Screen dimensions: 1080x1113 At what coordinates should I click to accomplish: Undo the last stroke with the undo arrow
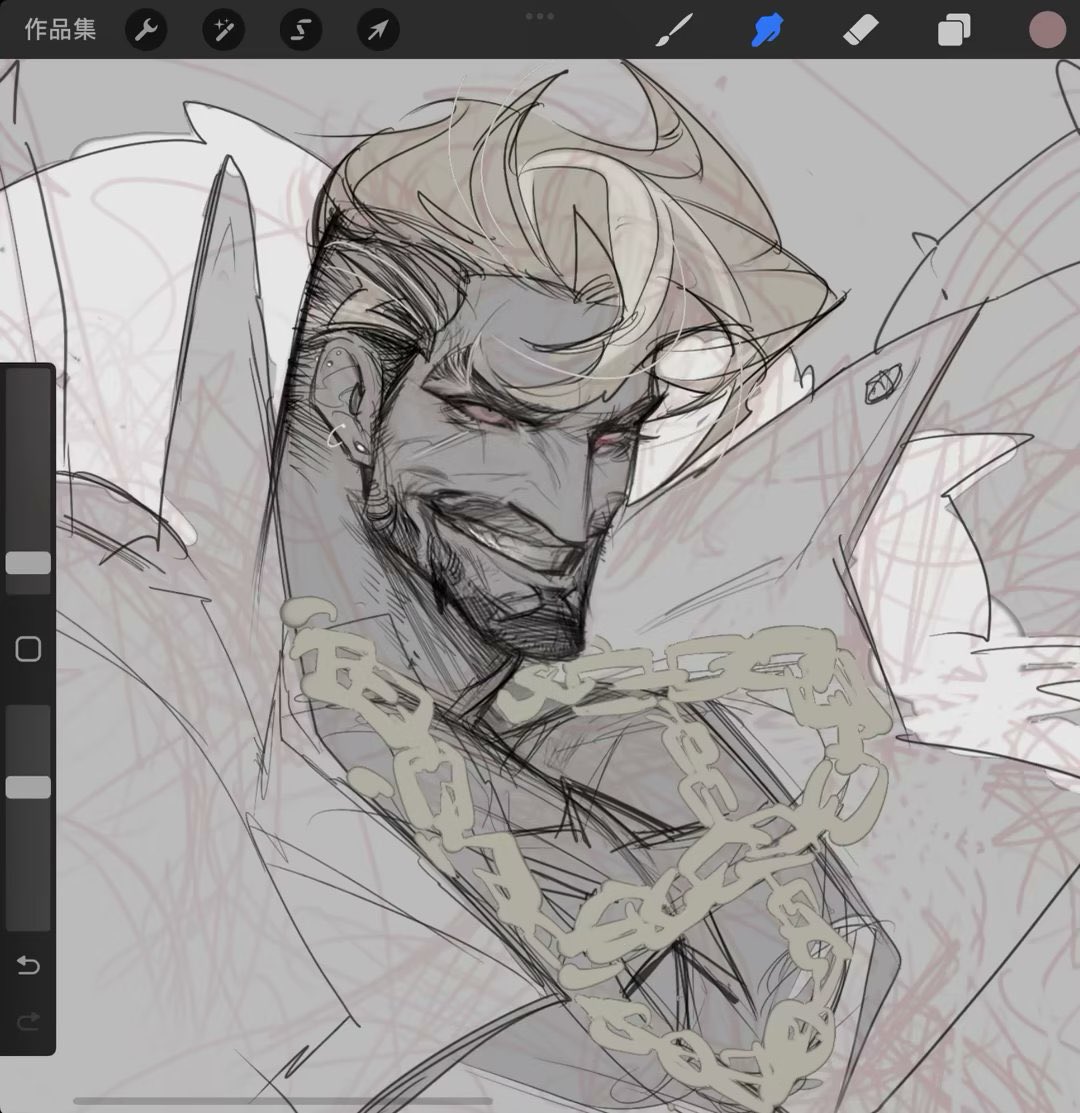[x=28, y=965]
